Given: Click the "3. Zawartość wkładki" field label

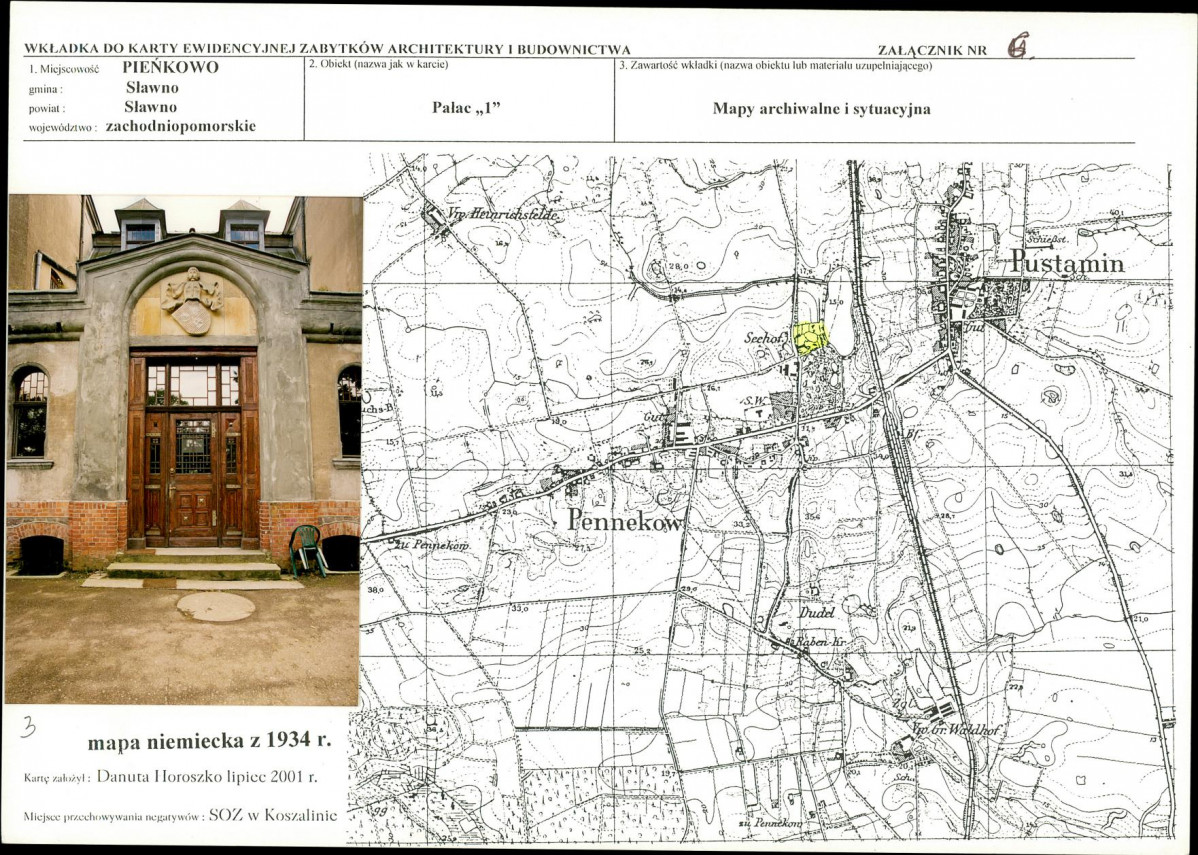Looking at the screenshot, I should (775, 66).
